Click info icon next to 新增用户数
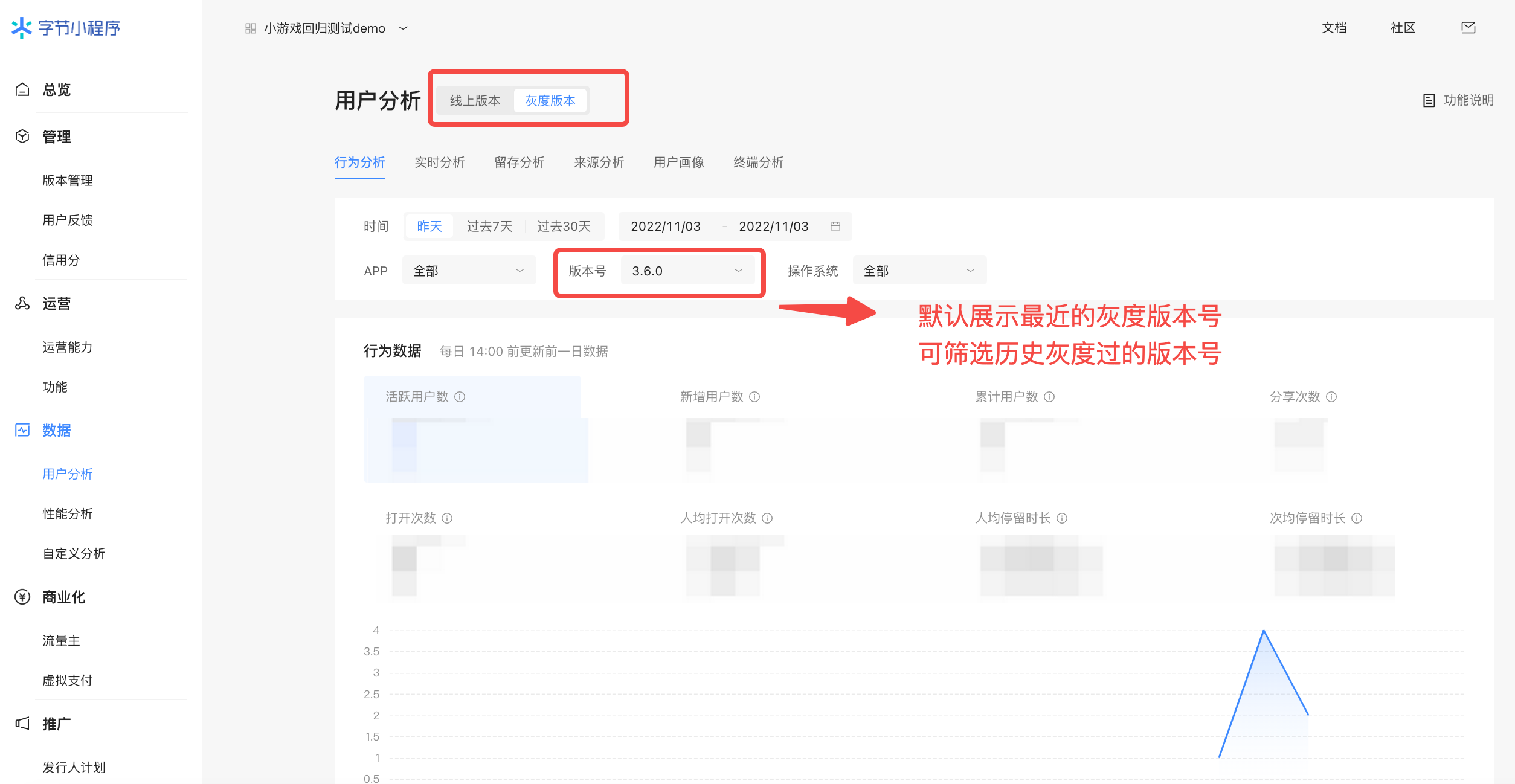 point(754,397)
